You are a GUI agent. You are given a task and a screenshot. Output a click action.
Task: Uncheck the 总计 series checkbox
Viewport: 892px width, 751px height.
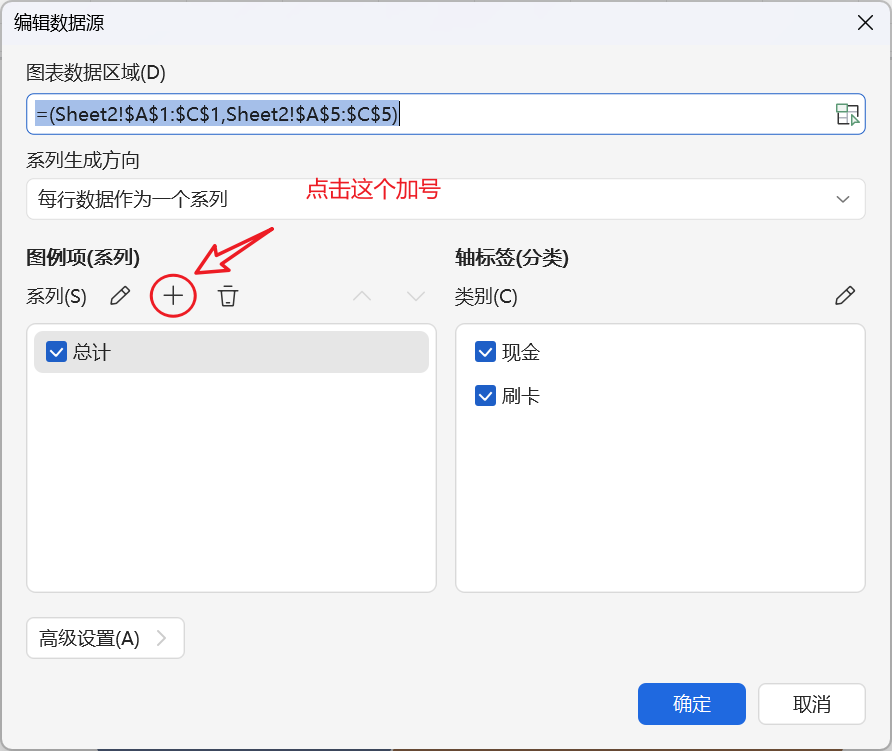pyautogui.click(x=56, y=352)
